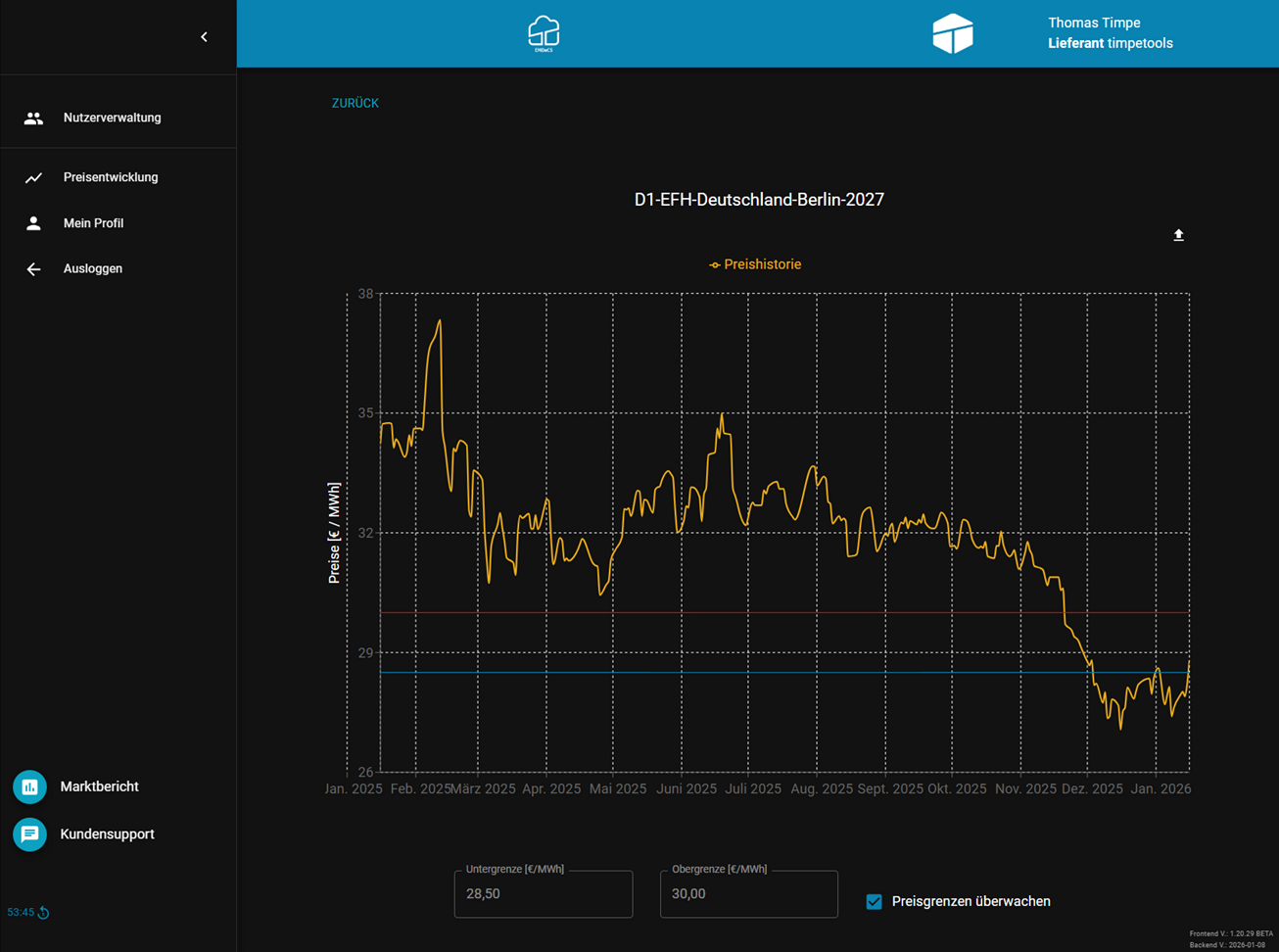Open the Nutzerverwaltung menu entry
The image size is (1279, 952).
click(112, 119)
